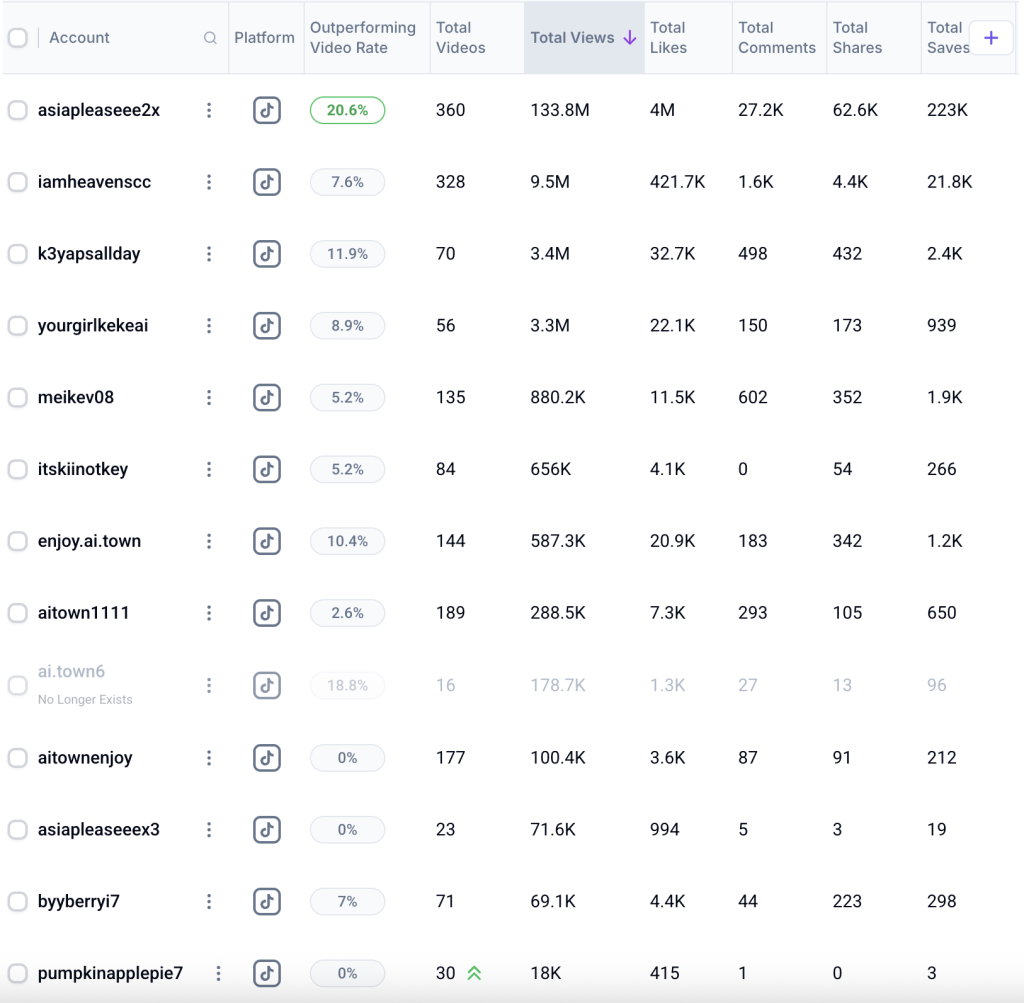The image size is (1024, 1003).
Task: Click TikTok icon for enjoy.ai.town
Action: (x=266, y=541)
